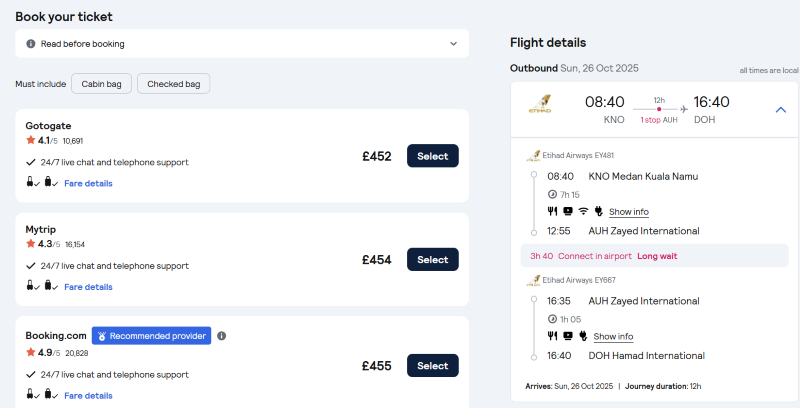Click the star rating icon for Mytrip
This screenshot has height=408, width=800.
click(x=31, y=243)
